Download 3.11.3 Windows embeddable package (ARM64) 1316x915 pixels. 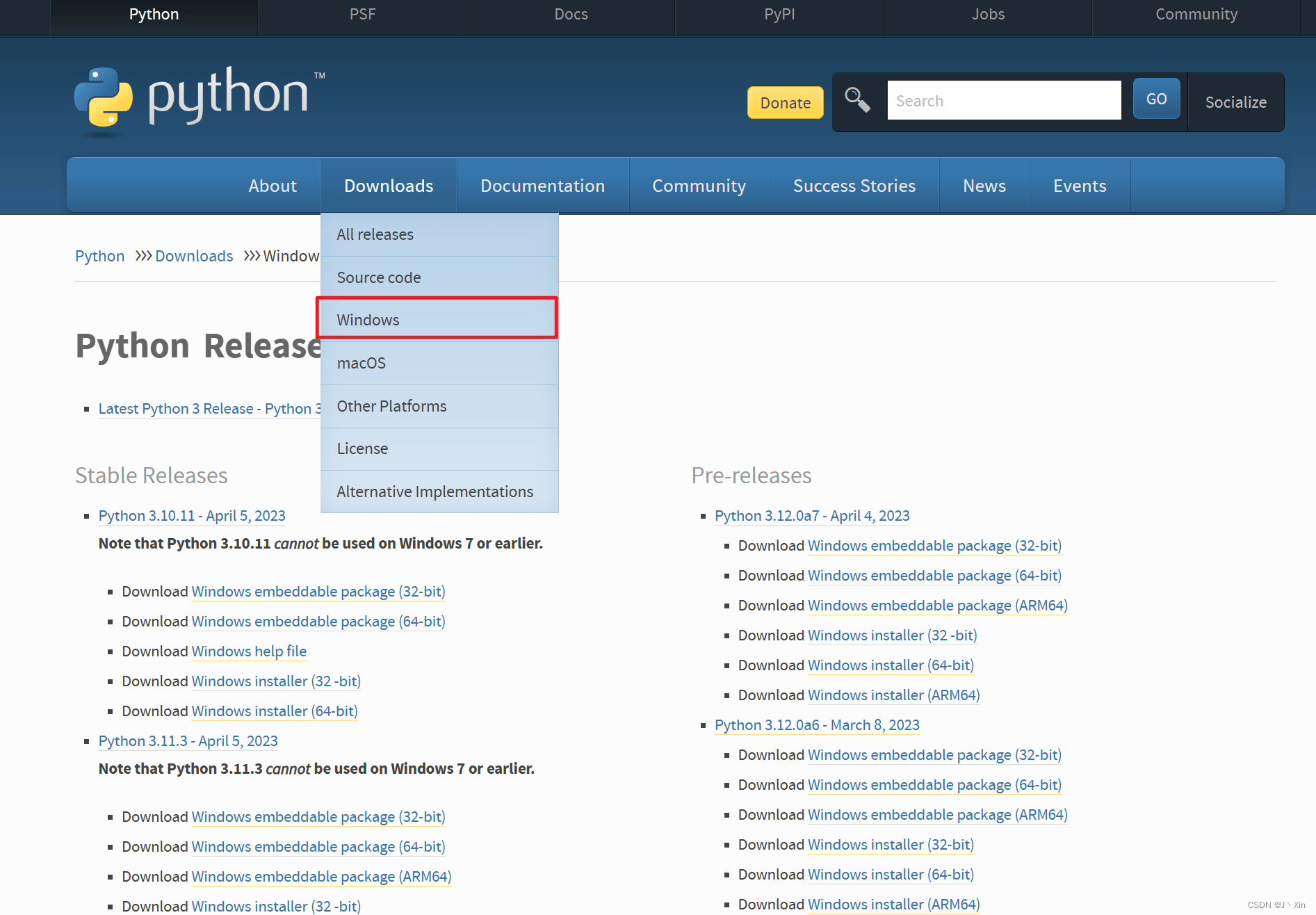[321, 877]
